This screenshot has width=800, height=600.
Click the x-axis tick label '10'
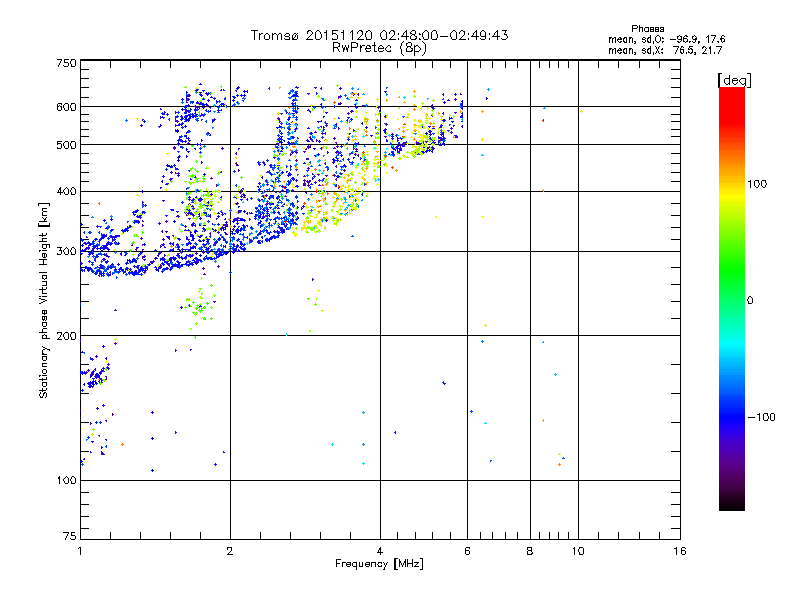(x=578, y=551)
